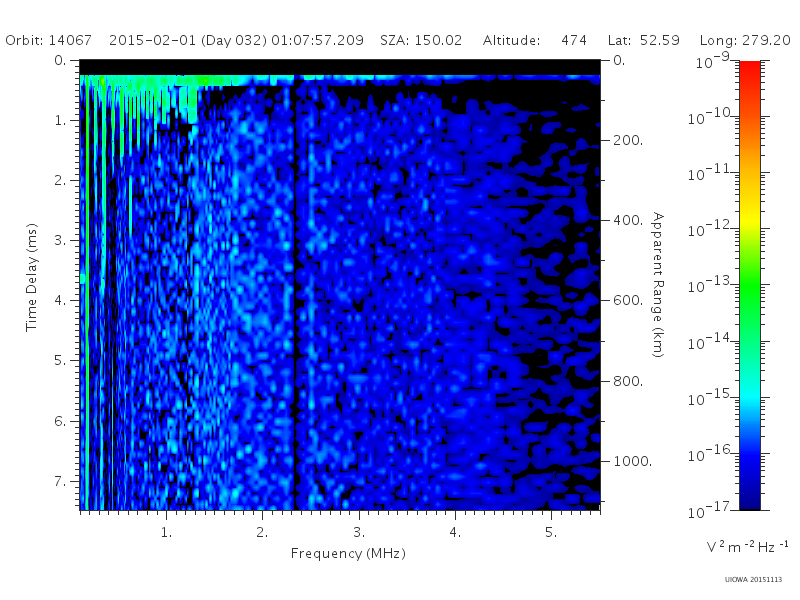Image resolution: width=800 pixels, height=600 pixels.
Task: Click the frequency tick label '1.'
Action: (x=166, y=533)
